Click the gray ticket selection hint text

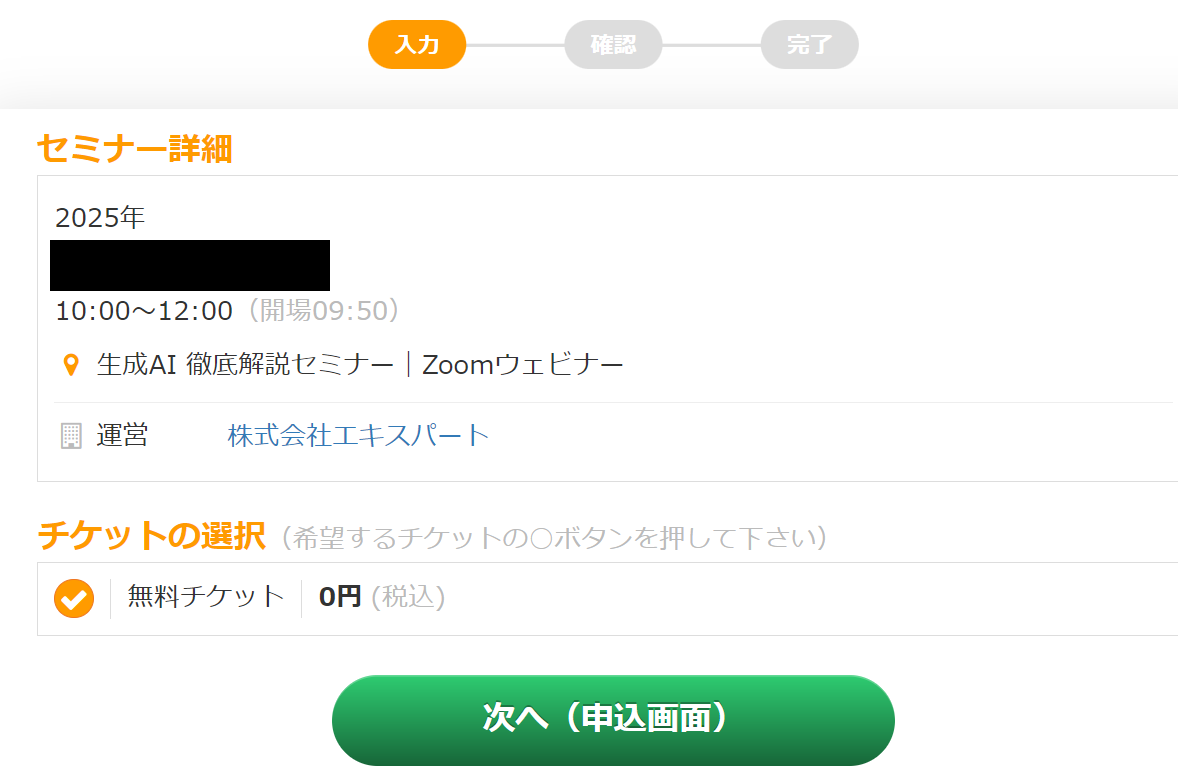(554, 538)
